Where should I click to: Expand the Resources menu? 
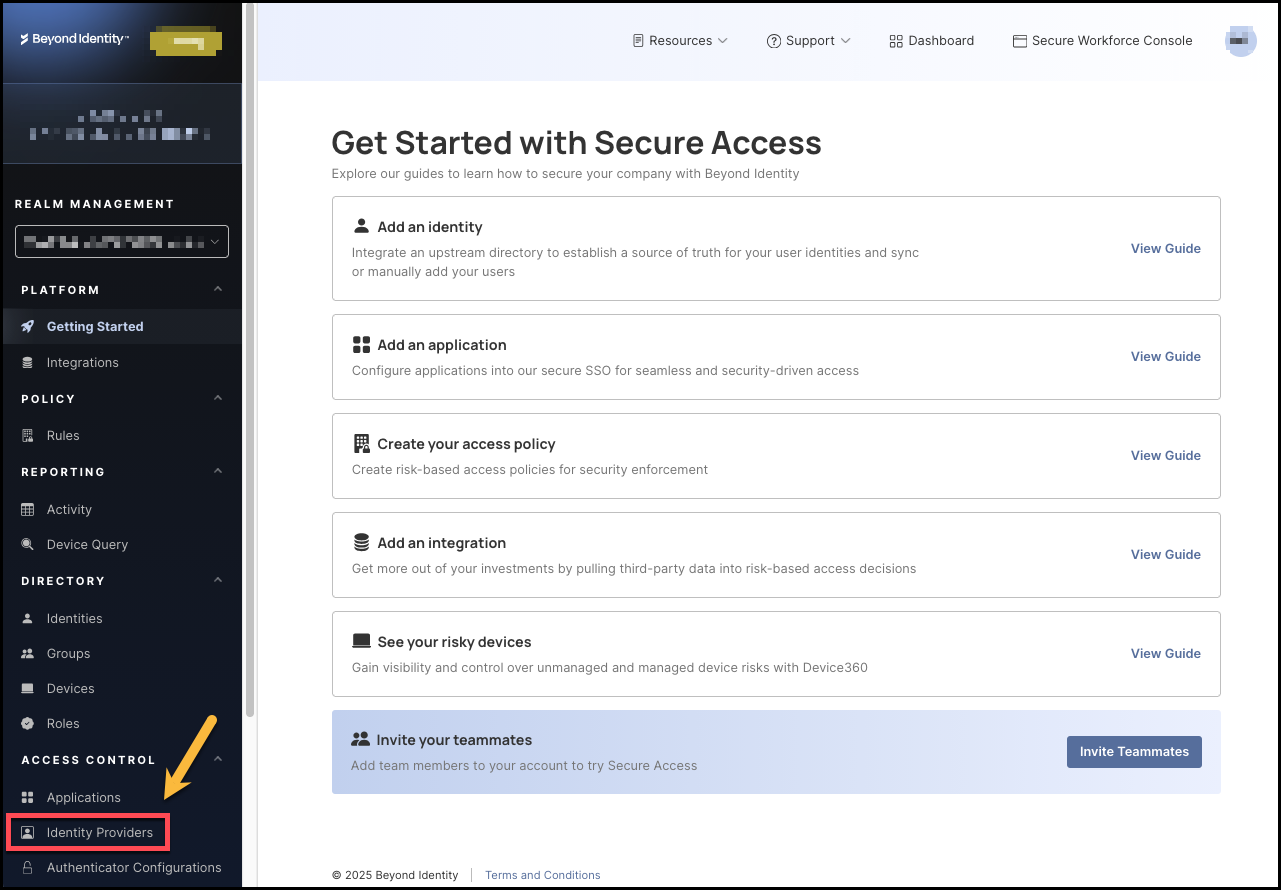680,41
